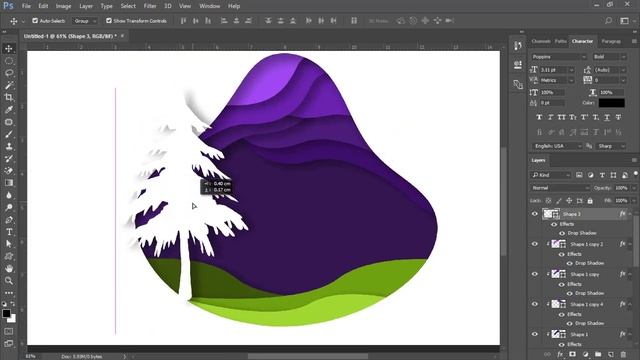Click the Opacity value field
Screen dimensions: 640x360
click(621, 188)
